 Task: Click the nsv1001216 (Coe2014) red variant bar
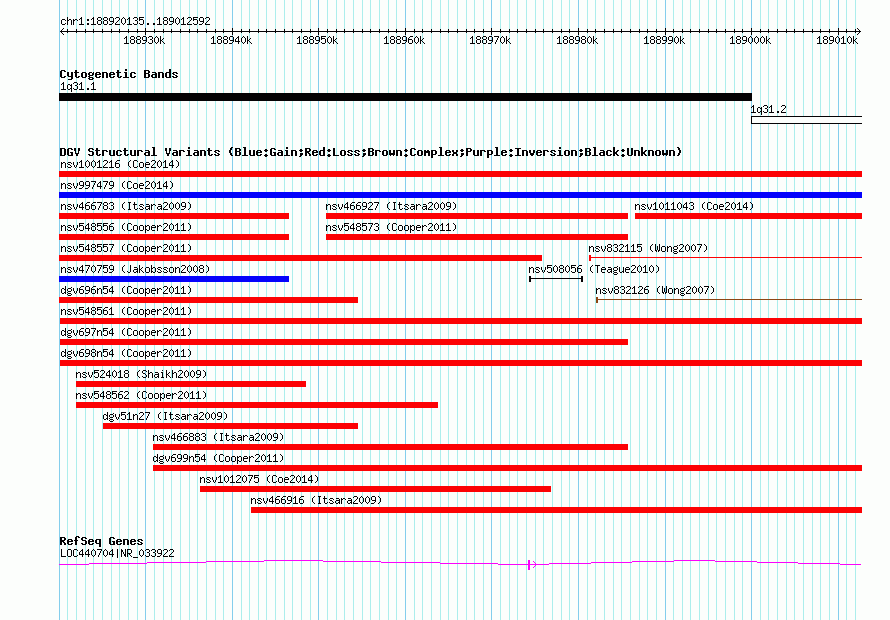[x=460, y=174]
